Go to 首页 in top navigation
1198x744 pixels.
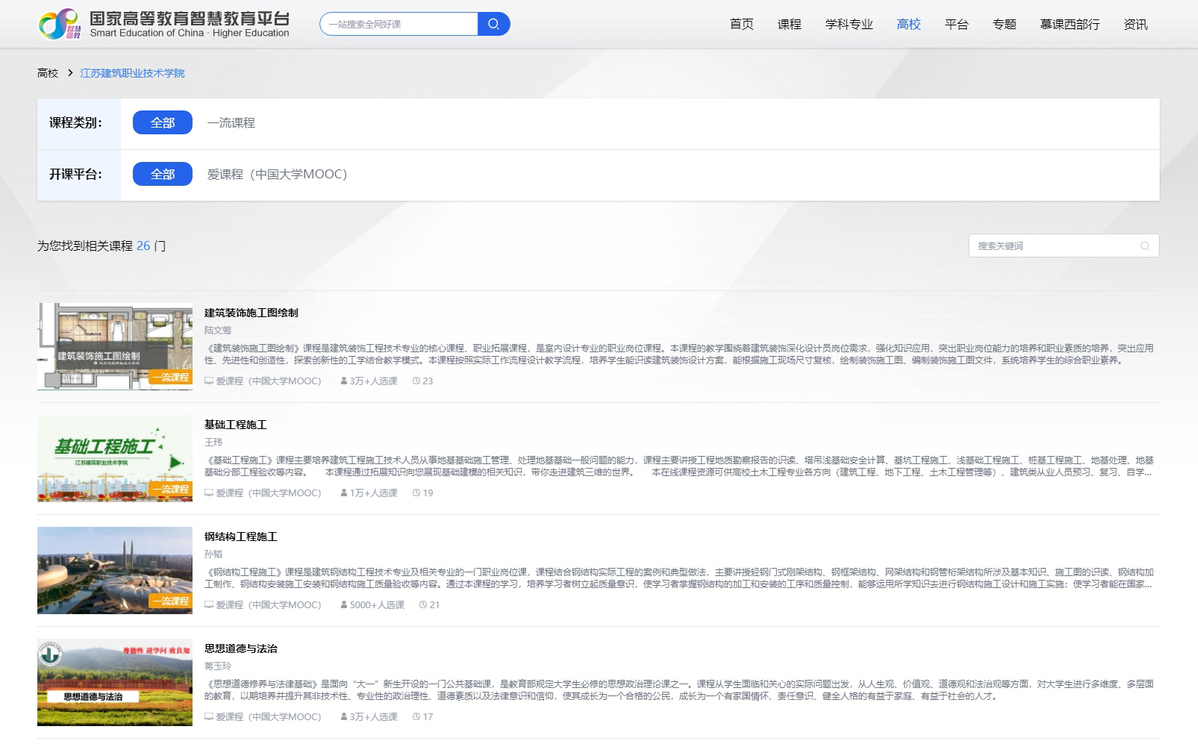coord(741,24)
